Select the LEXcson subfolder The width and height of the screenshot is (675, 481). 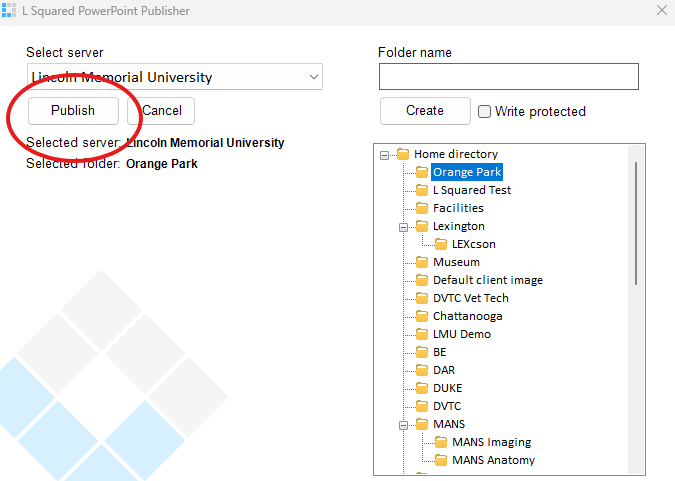pos(474,244)
